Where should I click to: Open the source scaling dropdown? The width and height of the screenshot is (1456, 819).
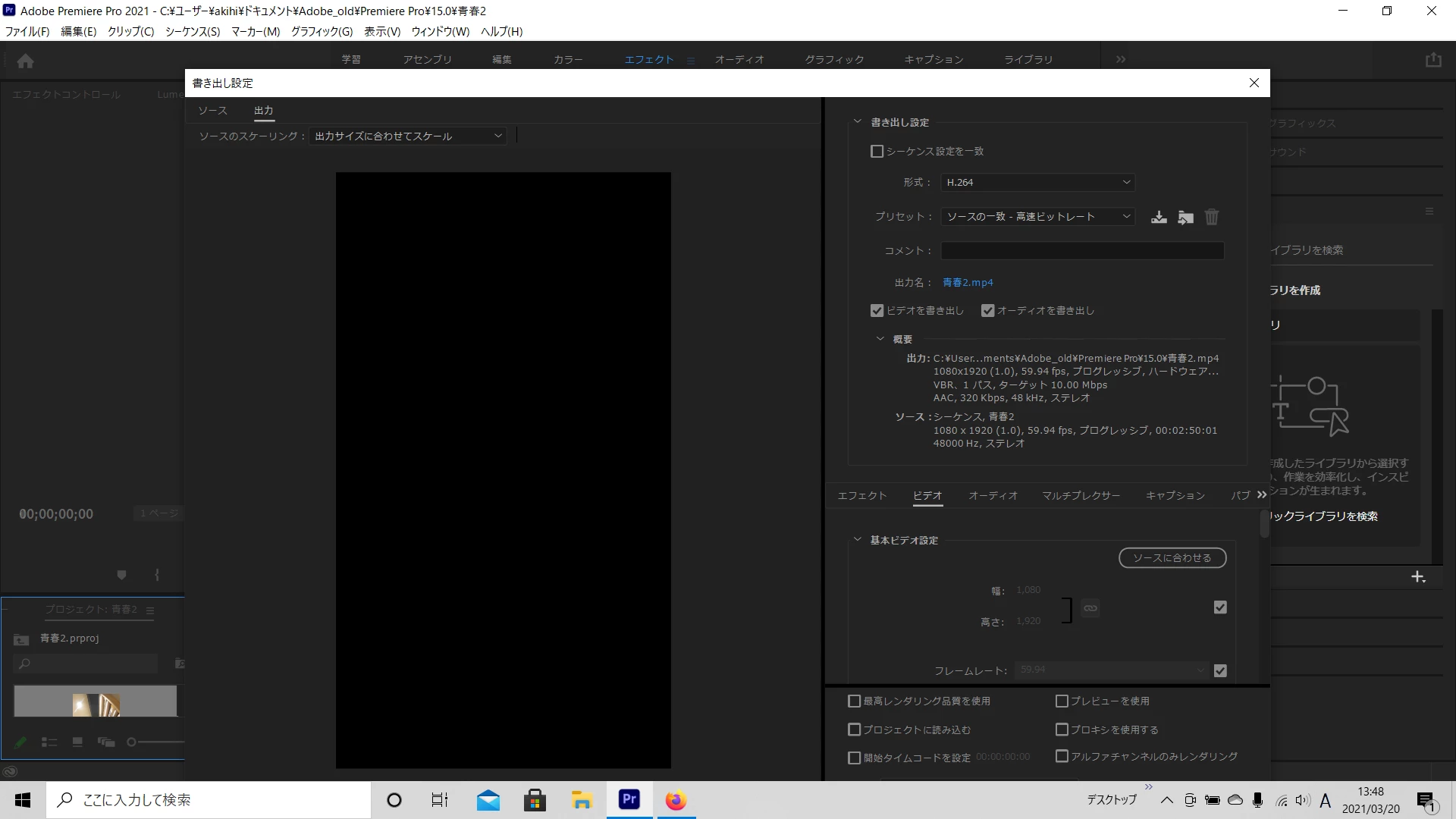408,136
